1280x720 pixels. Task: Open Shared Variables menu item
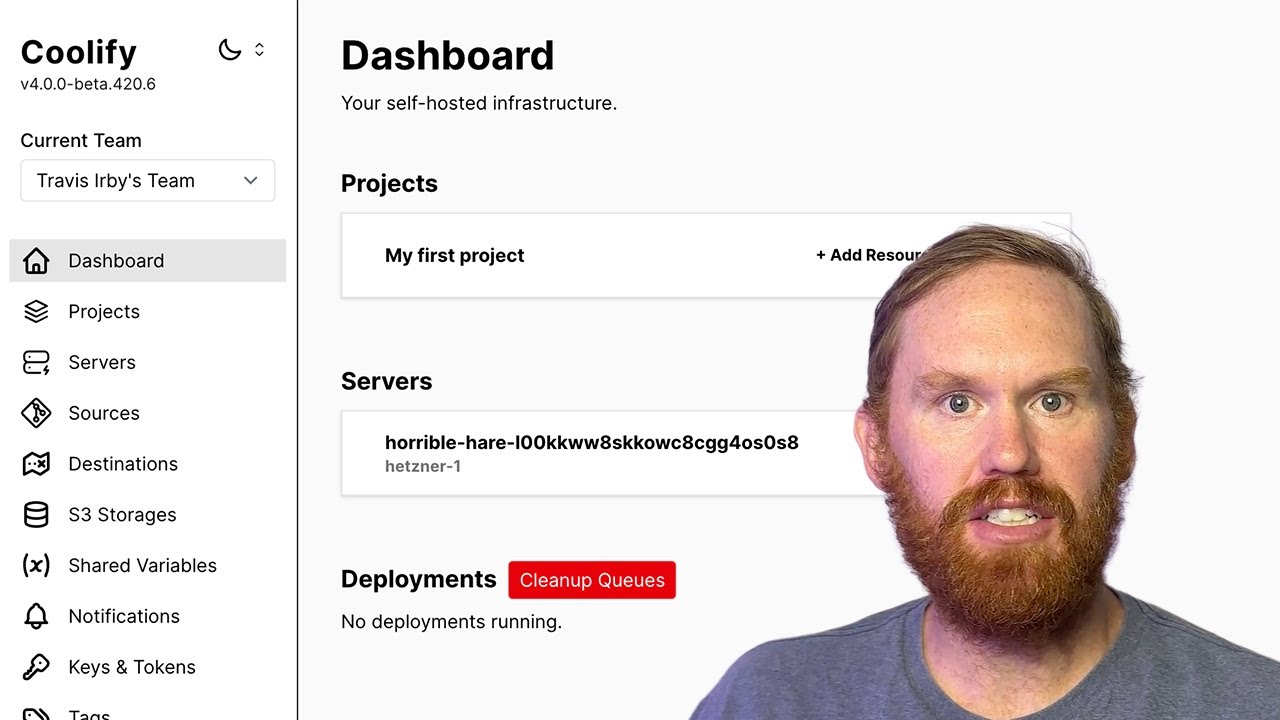tap(148, 566)
